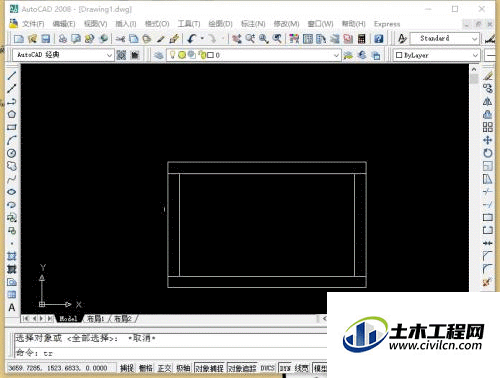Toggle 线宽 lineweight display

[x=301, y=368]
